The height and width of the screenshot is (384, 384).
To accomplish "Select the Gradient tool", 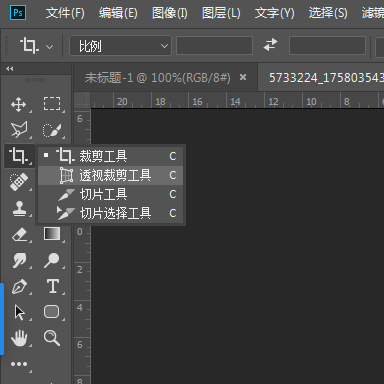I will [x=52, y=234].
